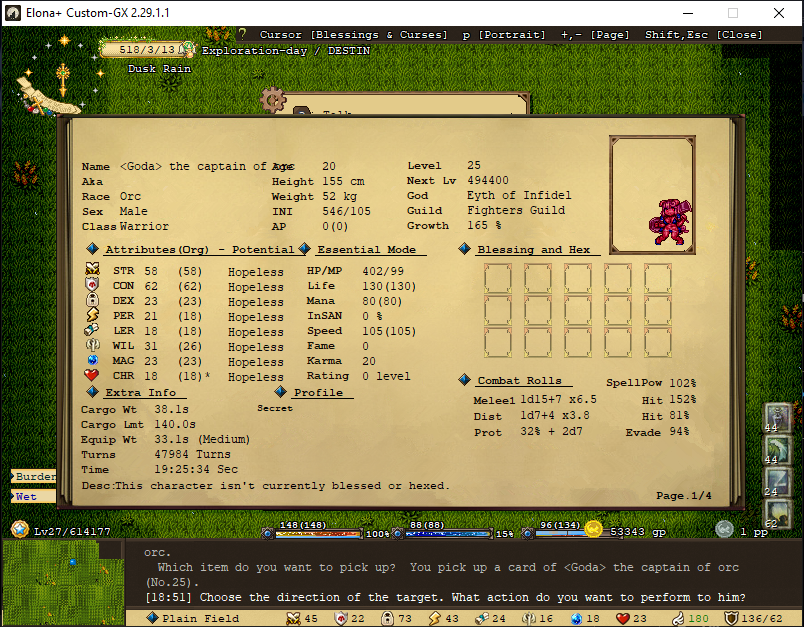Click the Extra Info heading
The height and width of the screenshot is (627, 804).
pos(140,392)
